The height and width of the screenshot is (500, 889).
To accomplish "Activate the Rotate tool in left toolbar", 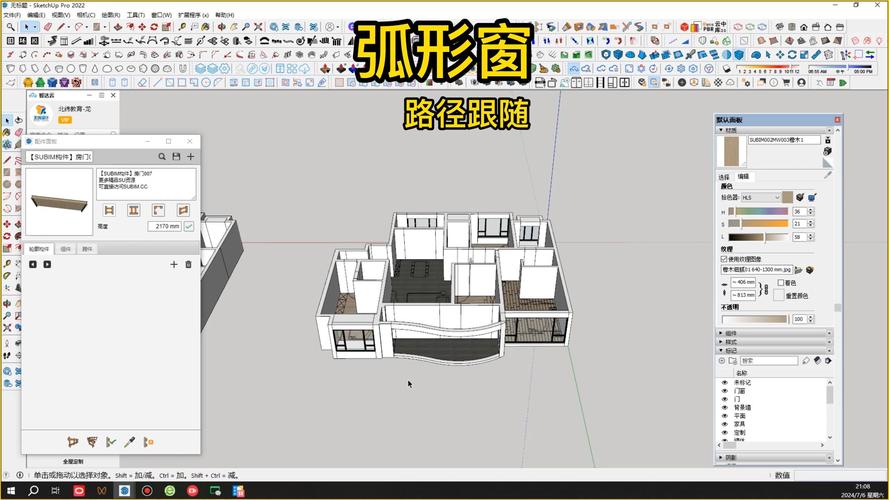I will [x=7, y=236].
